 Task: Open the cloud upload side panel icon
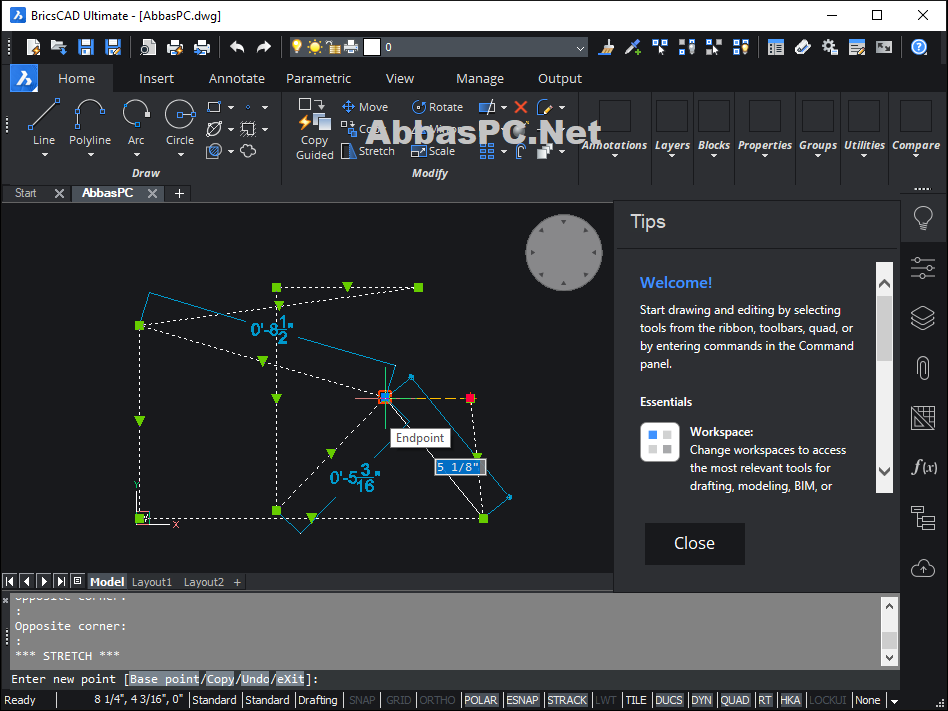tap(923, 568)
